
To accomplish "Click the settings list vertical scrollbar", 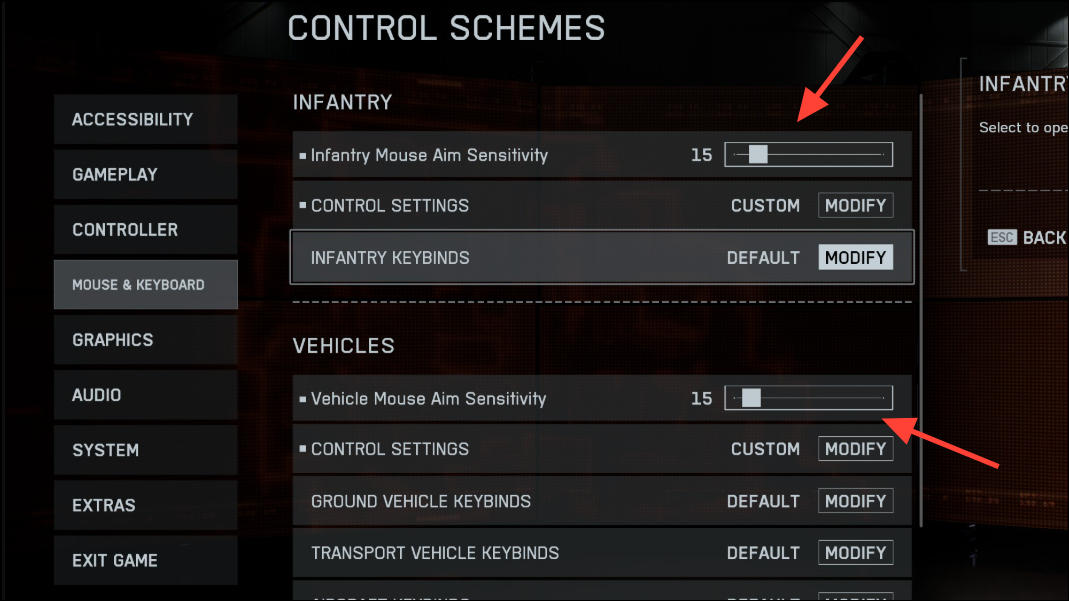I will coord(921,341).
